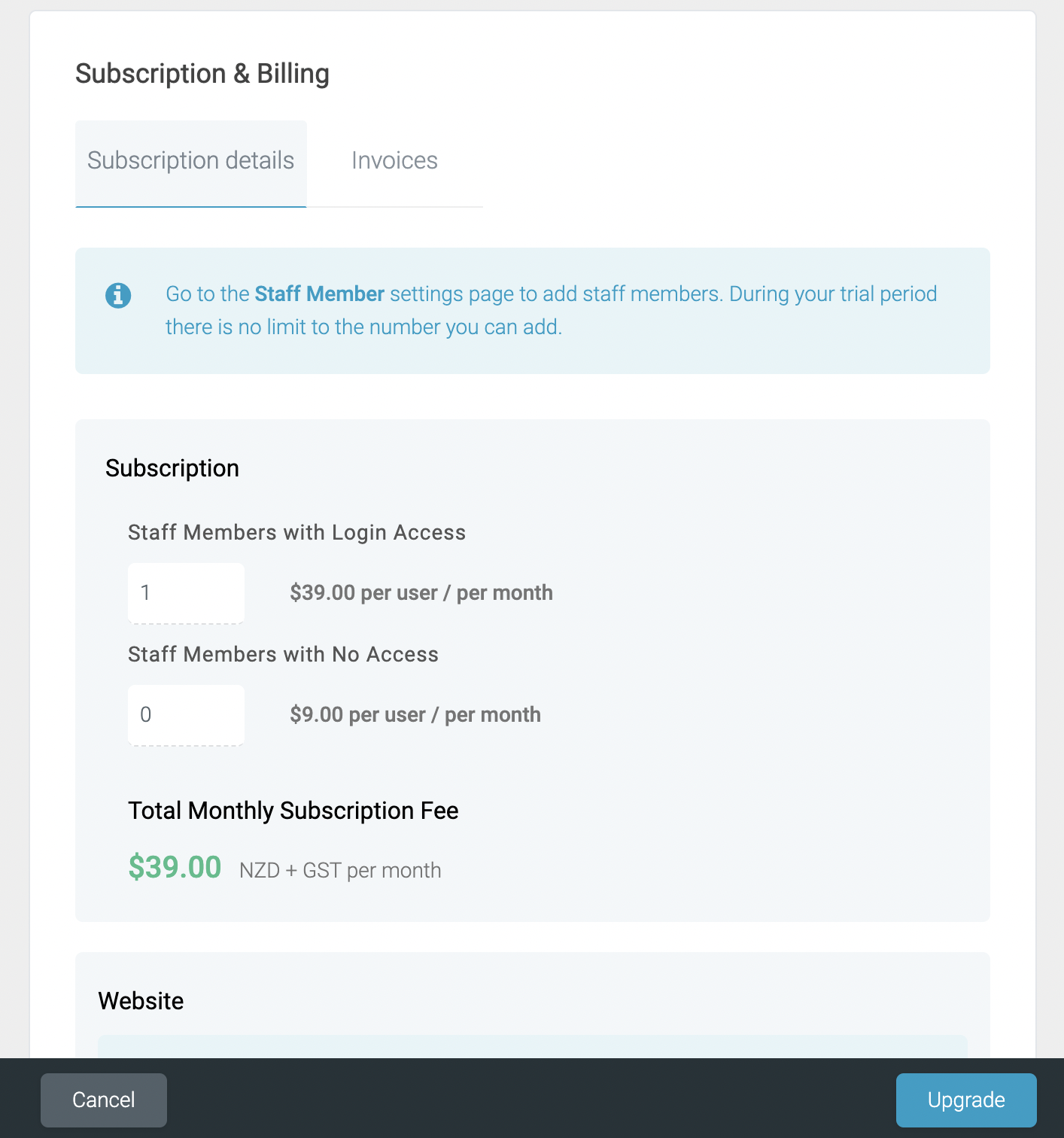Click the Subscription section heading
Screen dimensions: 1064x1138
pyautogui.click(x=172, y=468)
